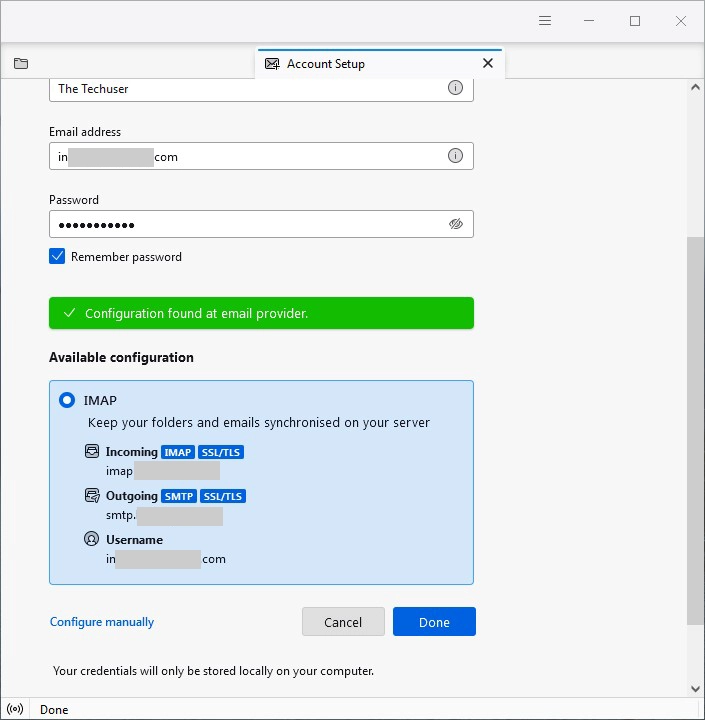705x720 pixels.
Task: Click the credentials stored locally notice
Action: click(x=213, y=671)
